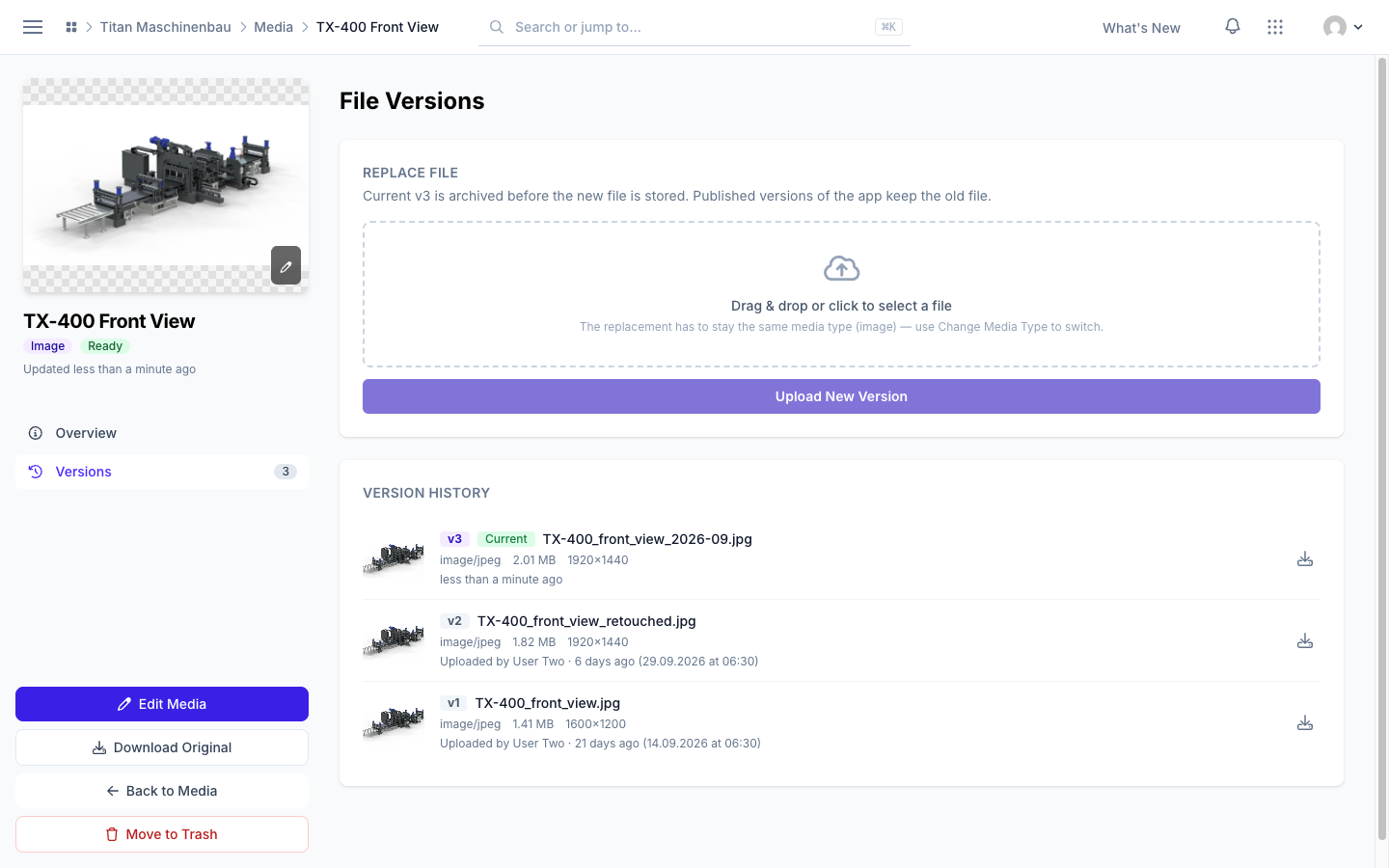Open the Overview section
The height and width of the screenshot is (868, 1389).
162,433
